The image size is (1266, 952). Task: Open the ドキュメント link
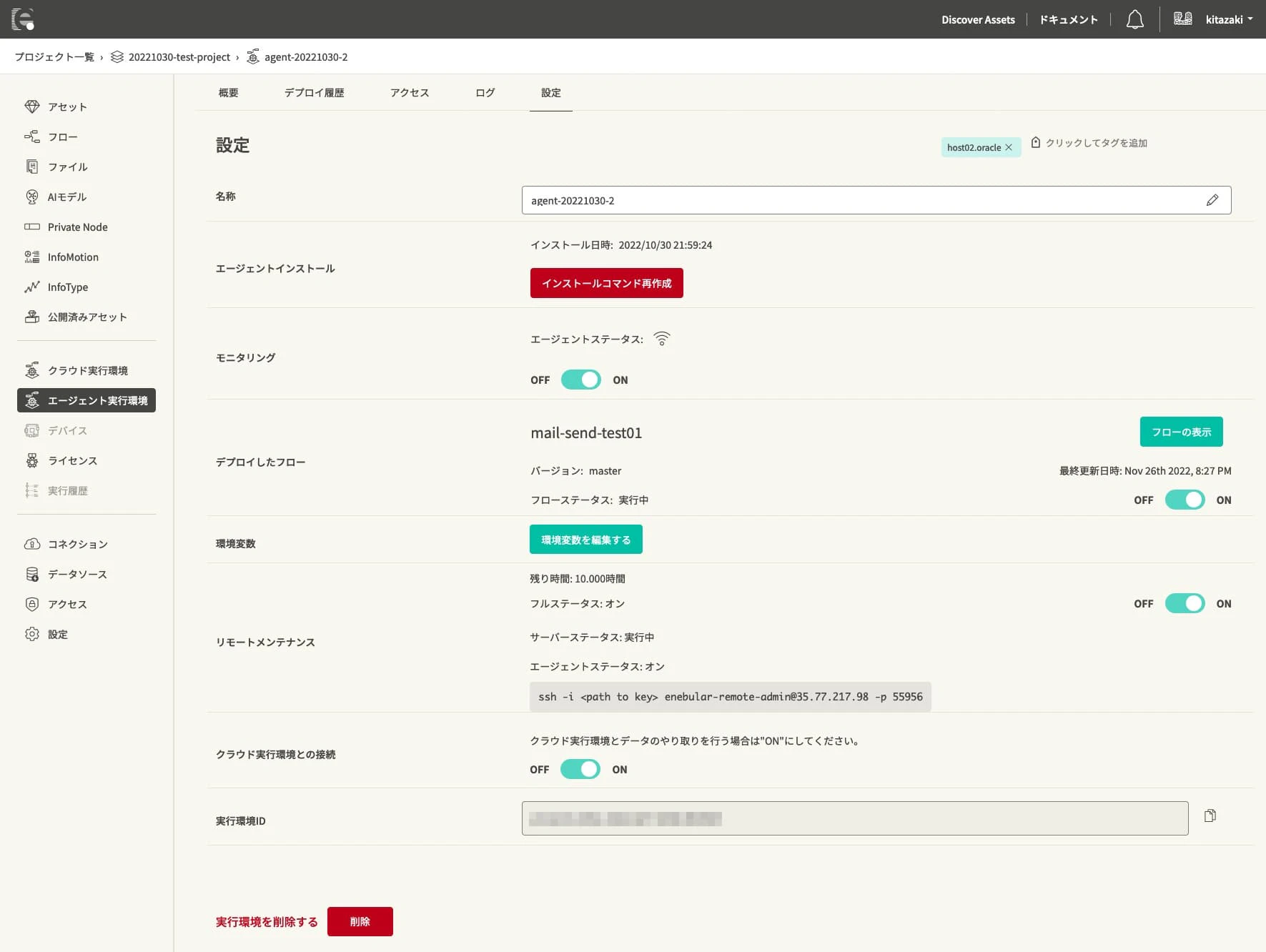(x=1069, y=19)
